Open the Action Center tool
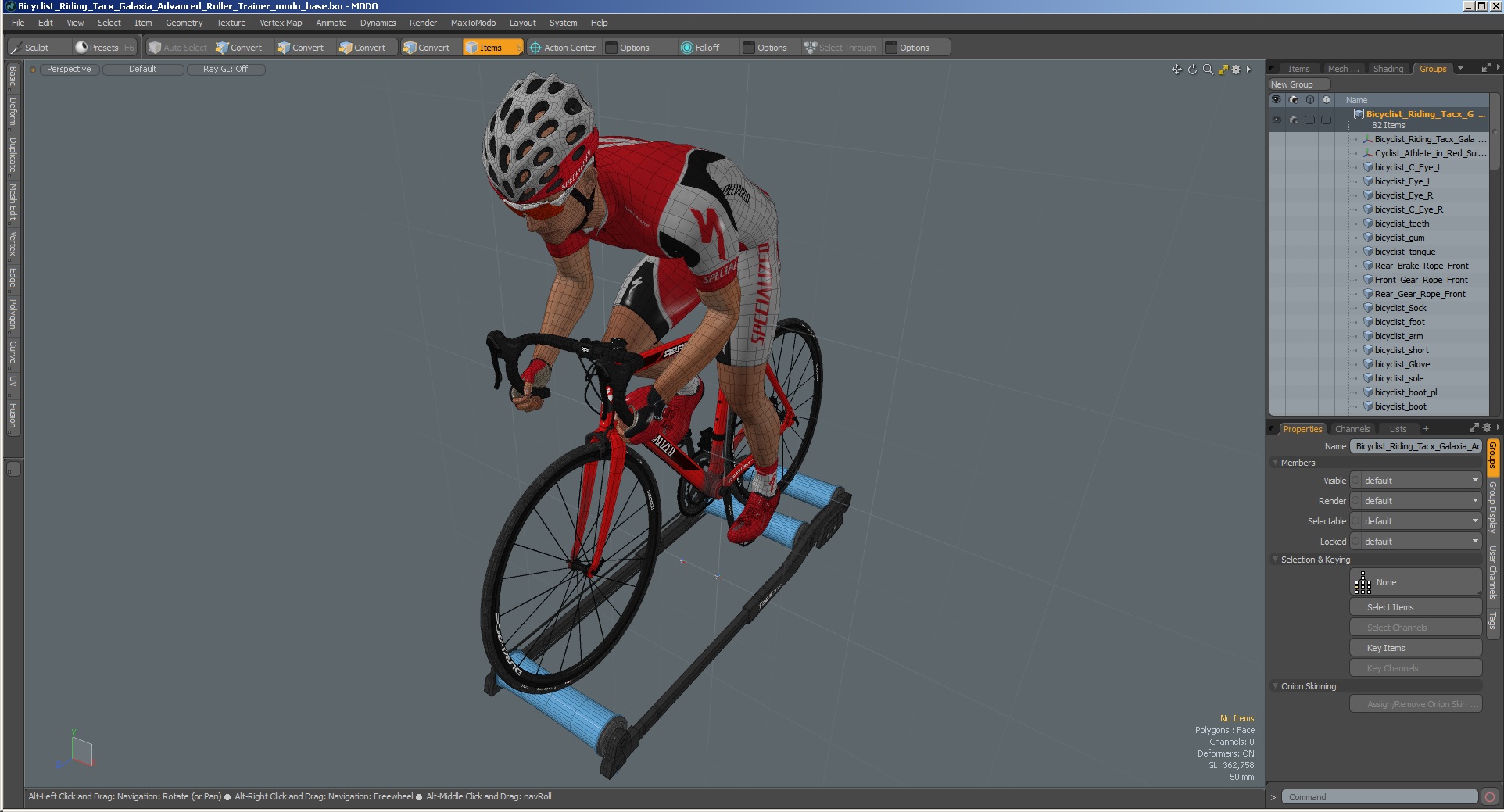This screenshot has width=1504, height=812. coord(562,48)
